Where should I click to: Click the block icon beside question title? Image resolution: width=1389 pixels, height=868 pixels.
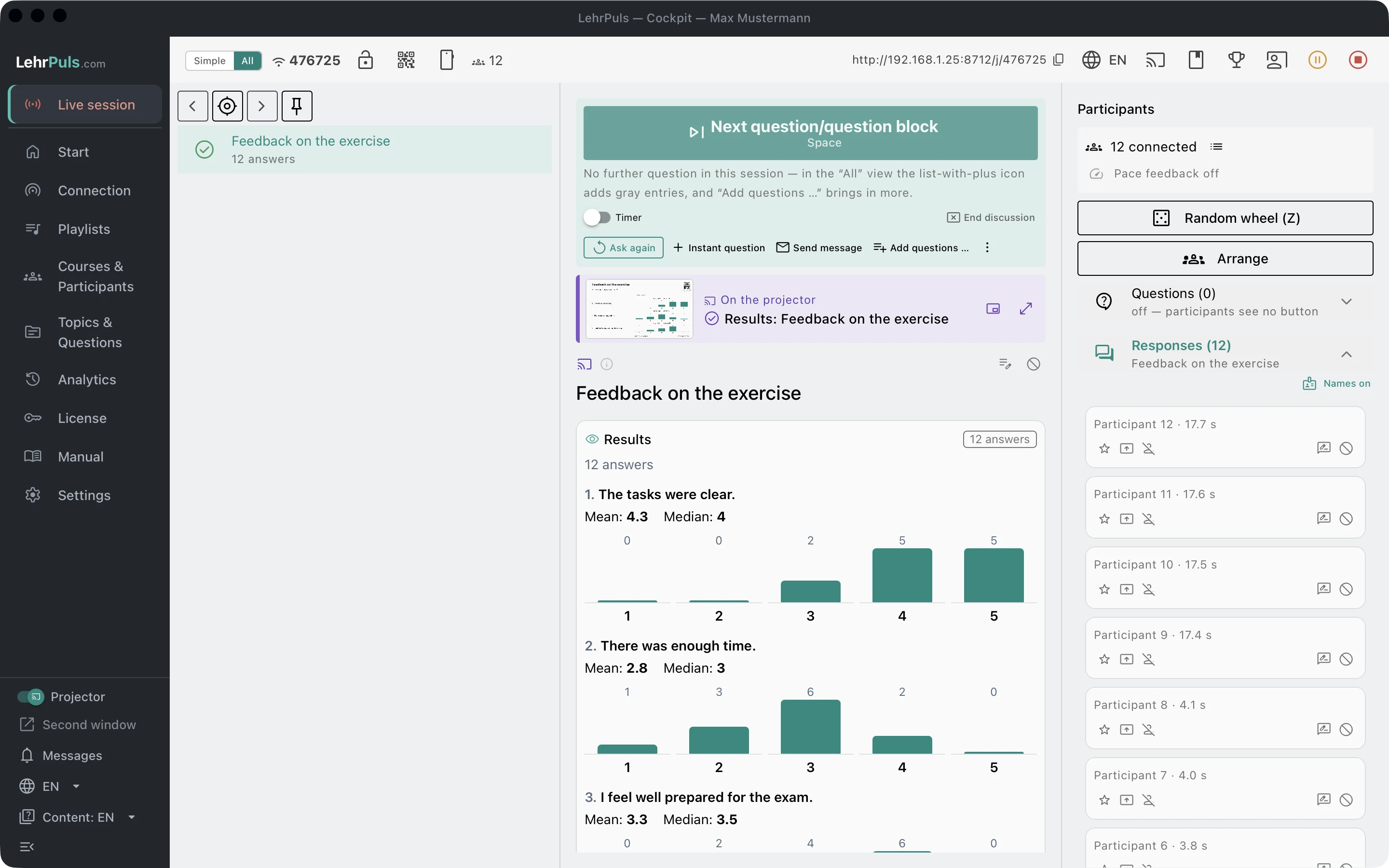(x=1033, y=364)
